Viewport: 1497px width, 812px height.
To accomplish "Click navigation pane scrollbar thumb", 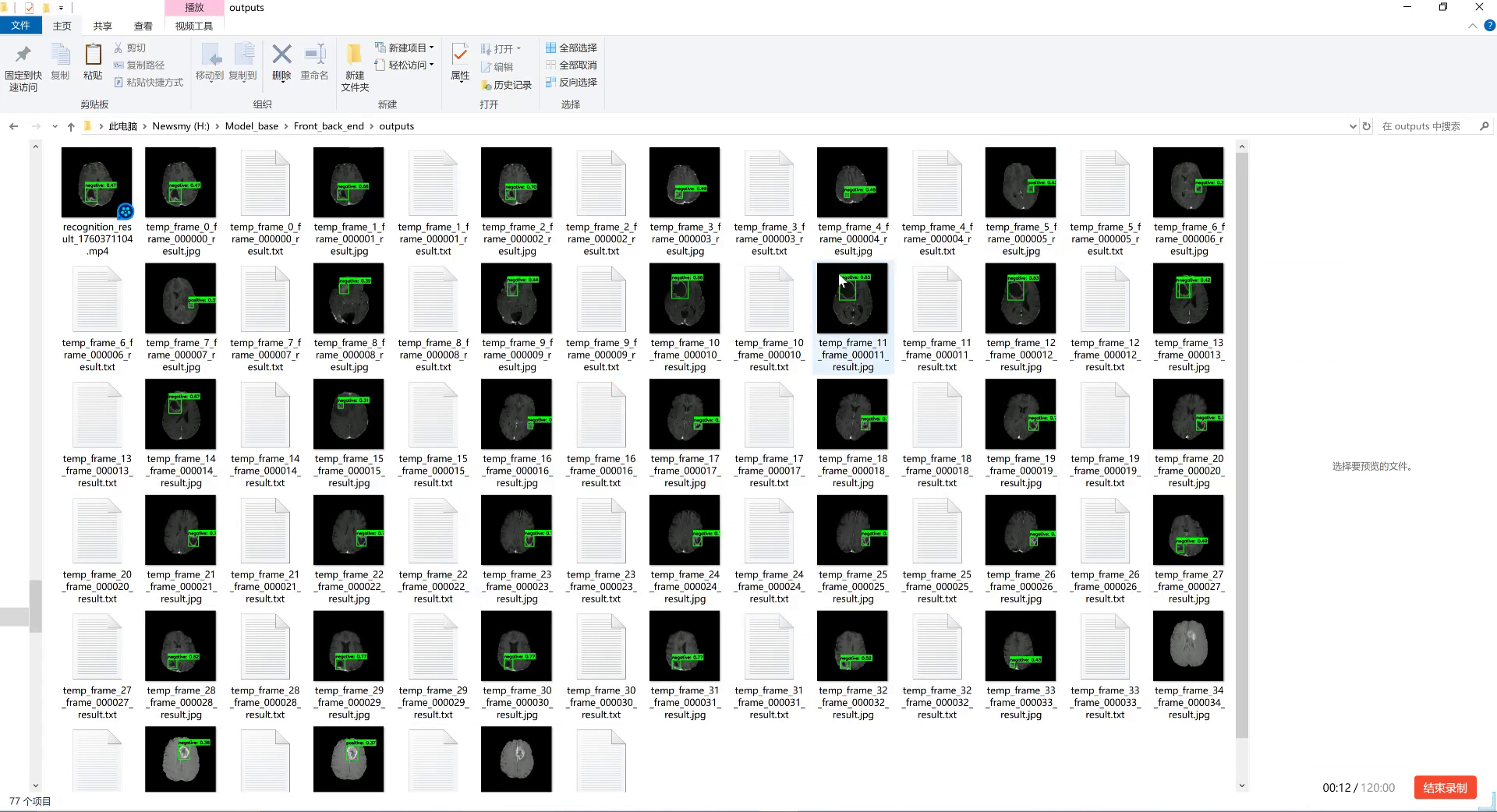I will tap(35, 606).
